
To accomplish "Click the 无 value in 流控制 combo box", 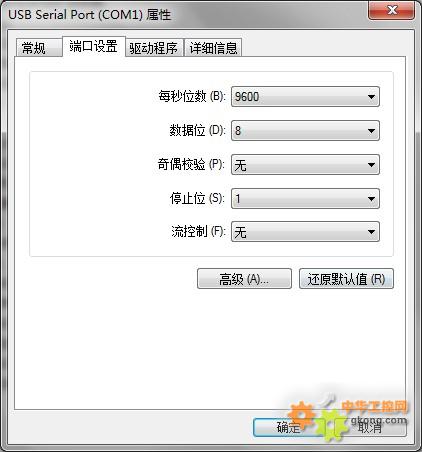I will click(240, 232).
